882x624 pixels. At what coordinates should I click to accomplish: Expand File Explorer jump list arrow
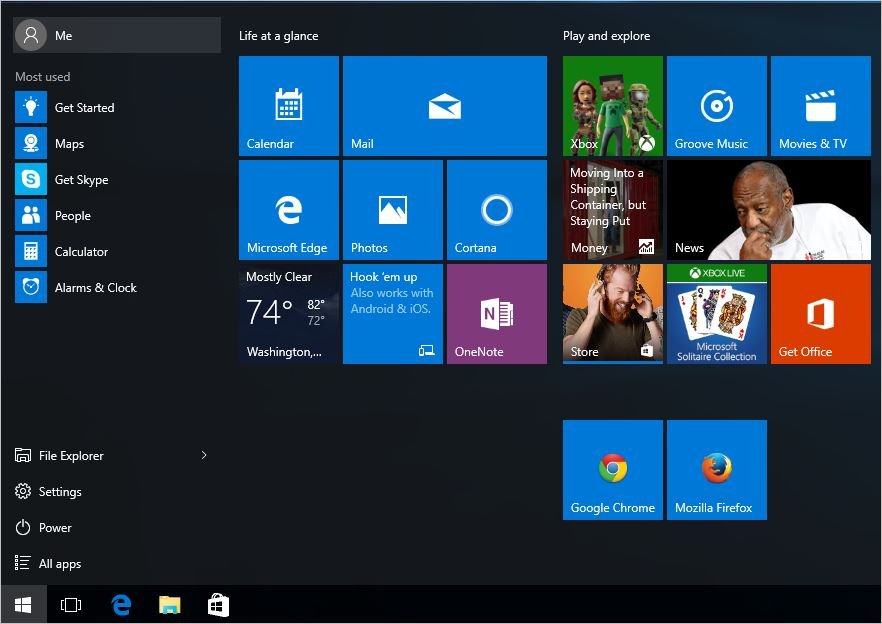[204, 456]
